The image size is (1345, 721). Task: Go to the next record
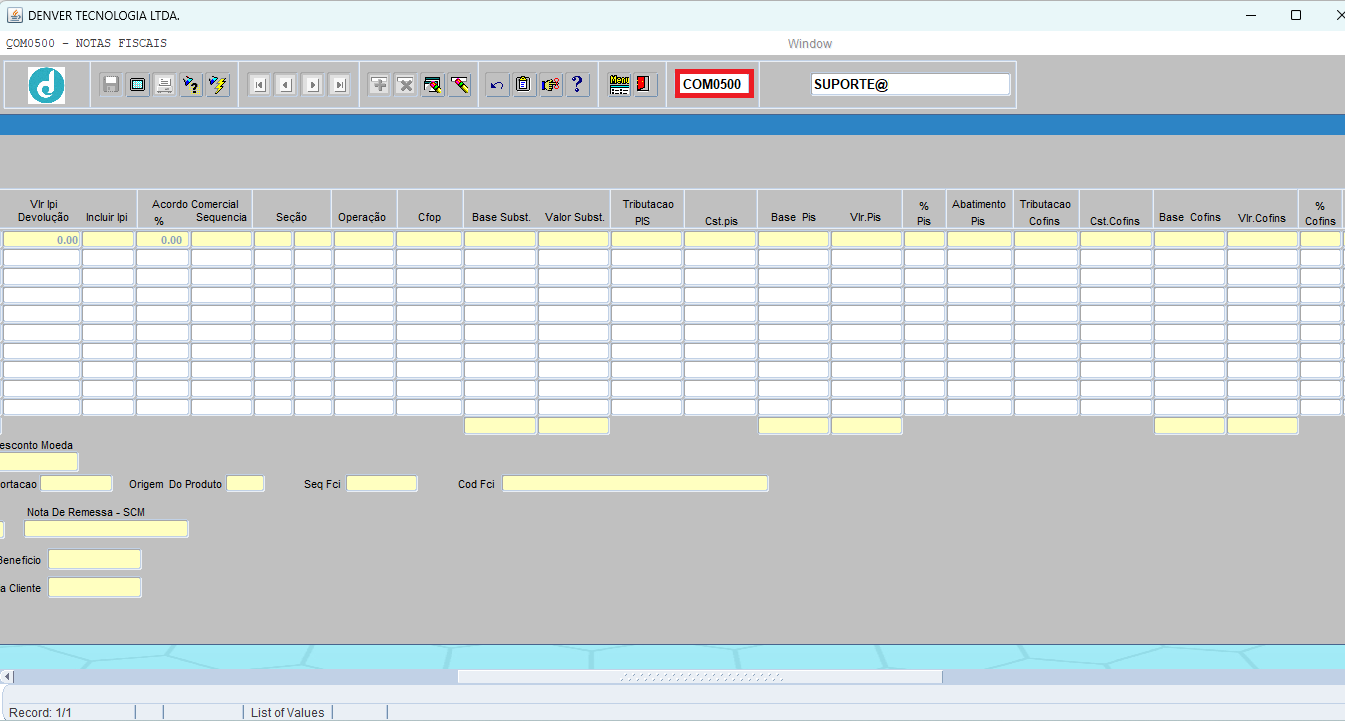pos(313,85)
